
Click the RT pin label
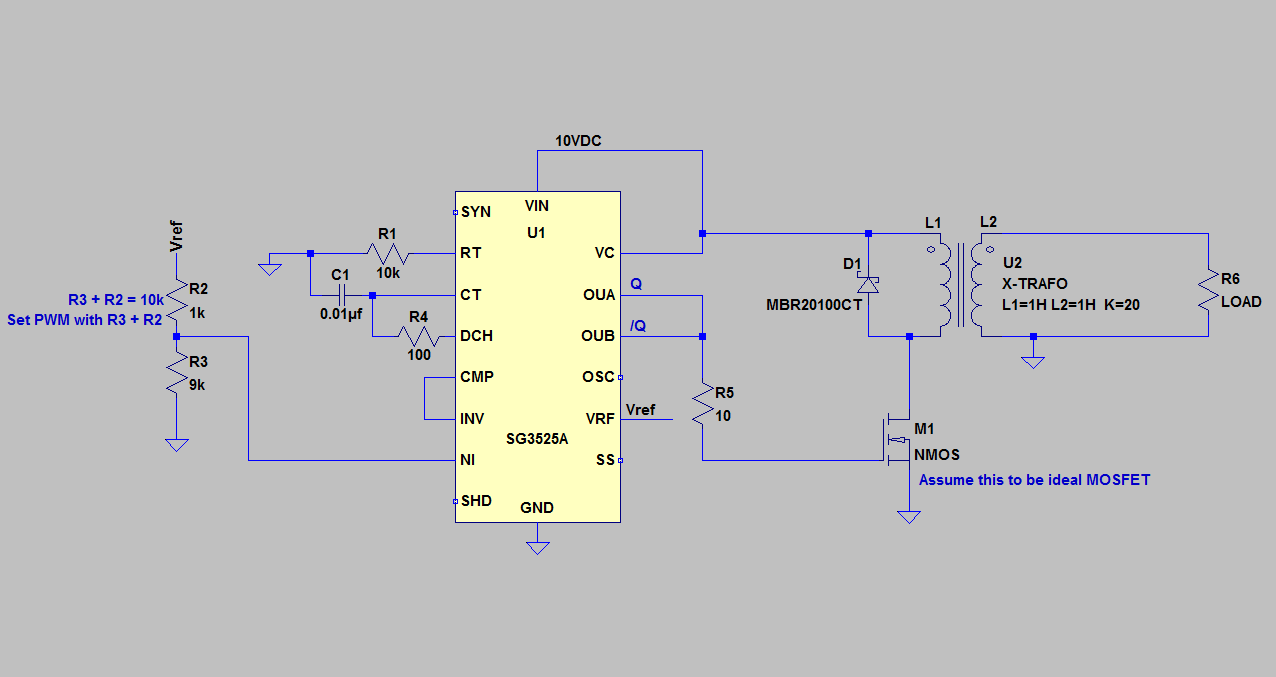coord(471,253)
